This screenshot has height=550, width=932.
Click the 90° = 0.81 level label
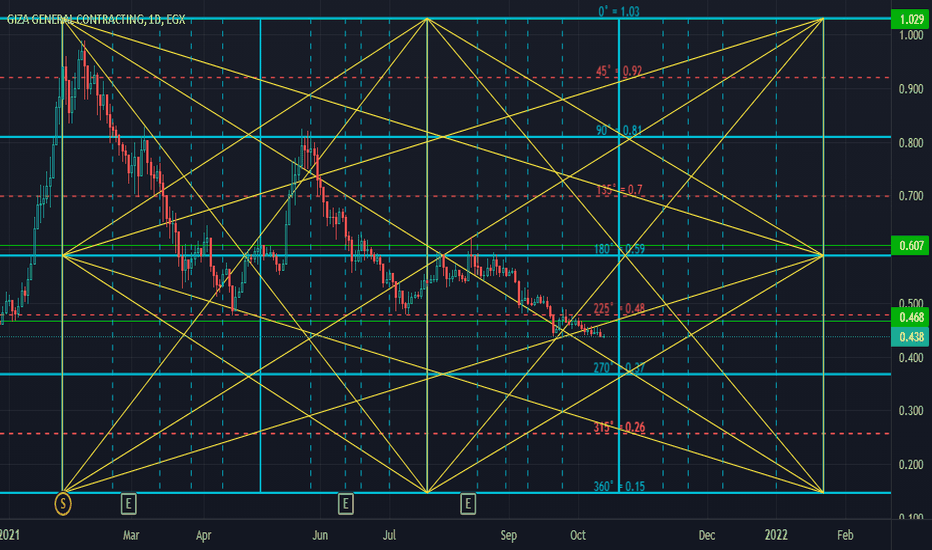pos(619,130)
